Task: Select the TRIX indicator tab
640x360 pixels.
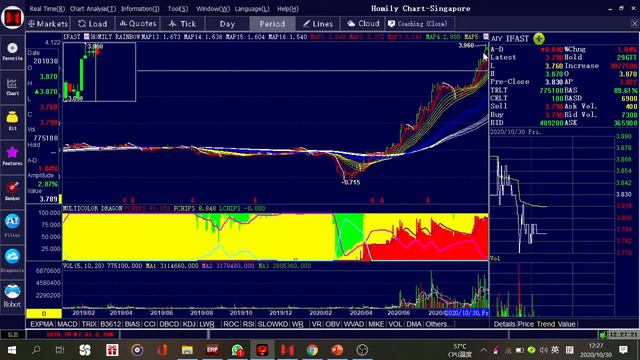Action: point(89,324)
